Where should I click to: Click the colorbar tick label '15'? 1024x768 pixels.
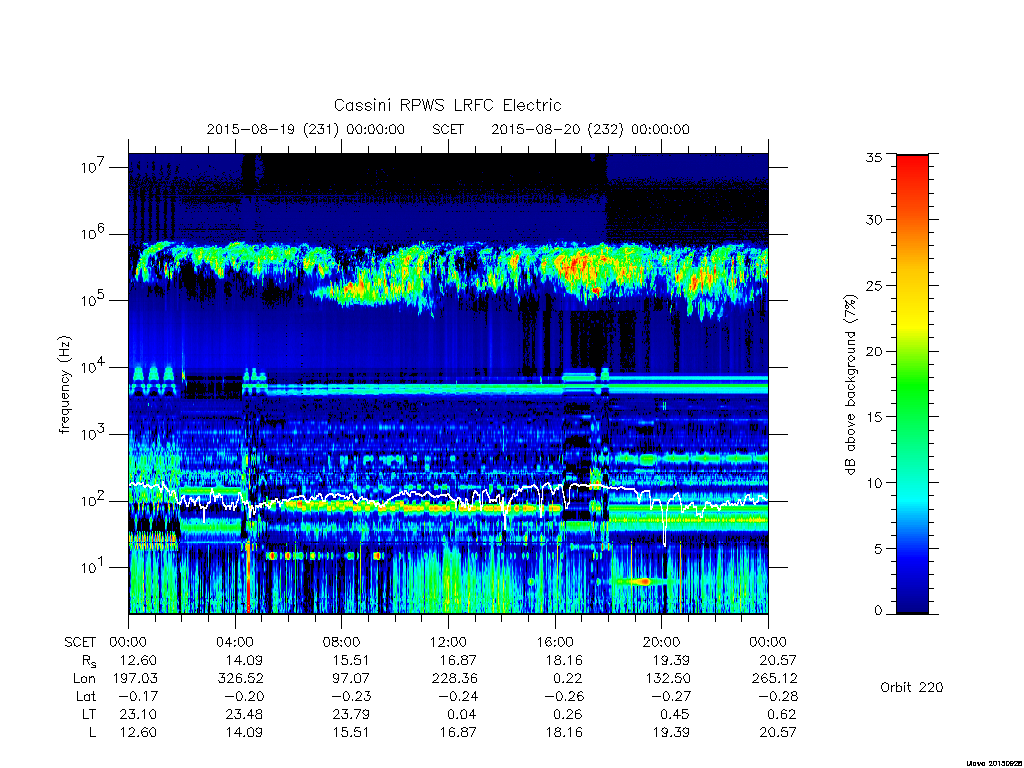tap(873, 417)
